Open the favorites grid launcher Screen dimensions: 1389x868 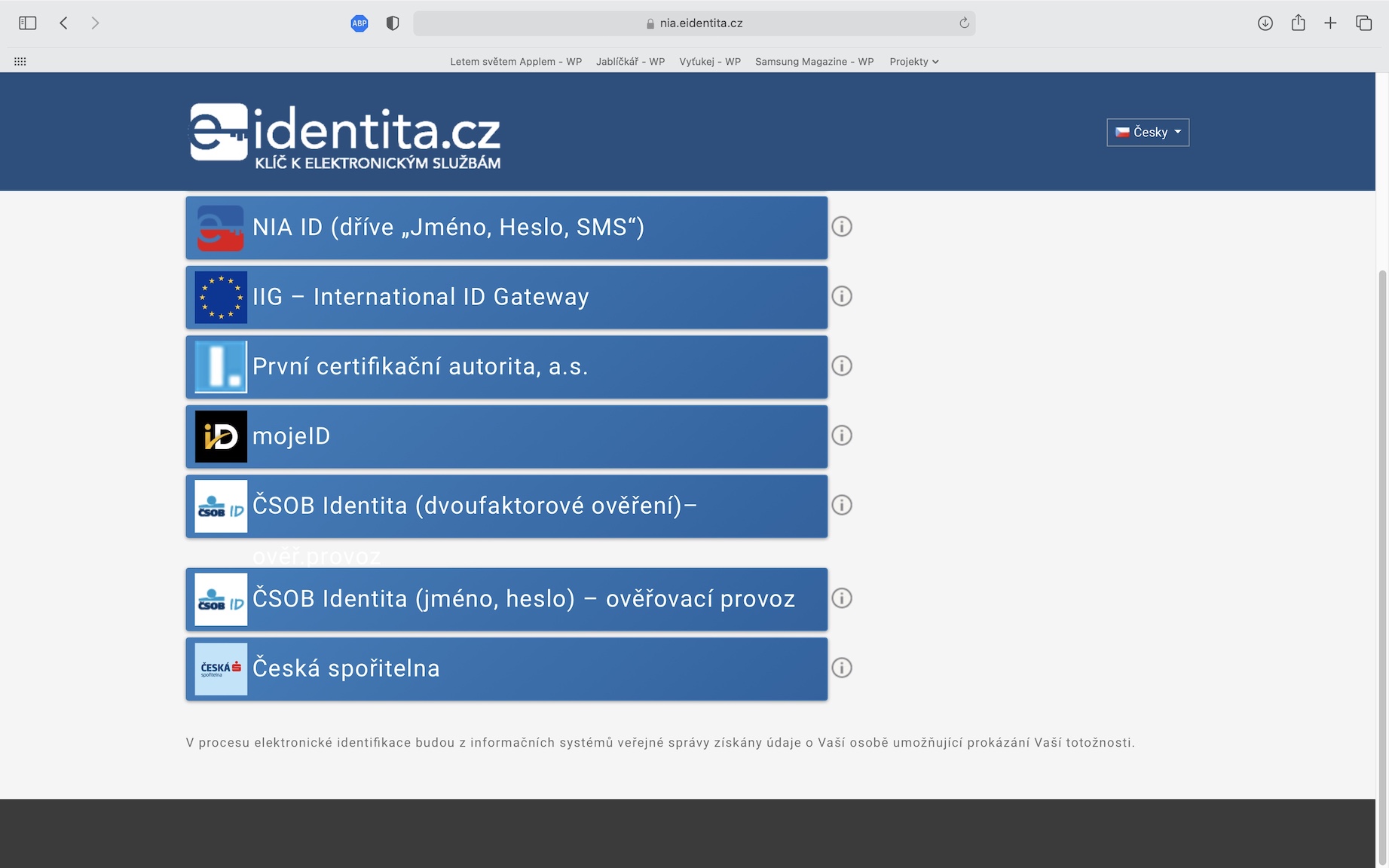tap(20, 62)
